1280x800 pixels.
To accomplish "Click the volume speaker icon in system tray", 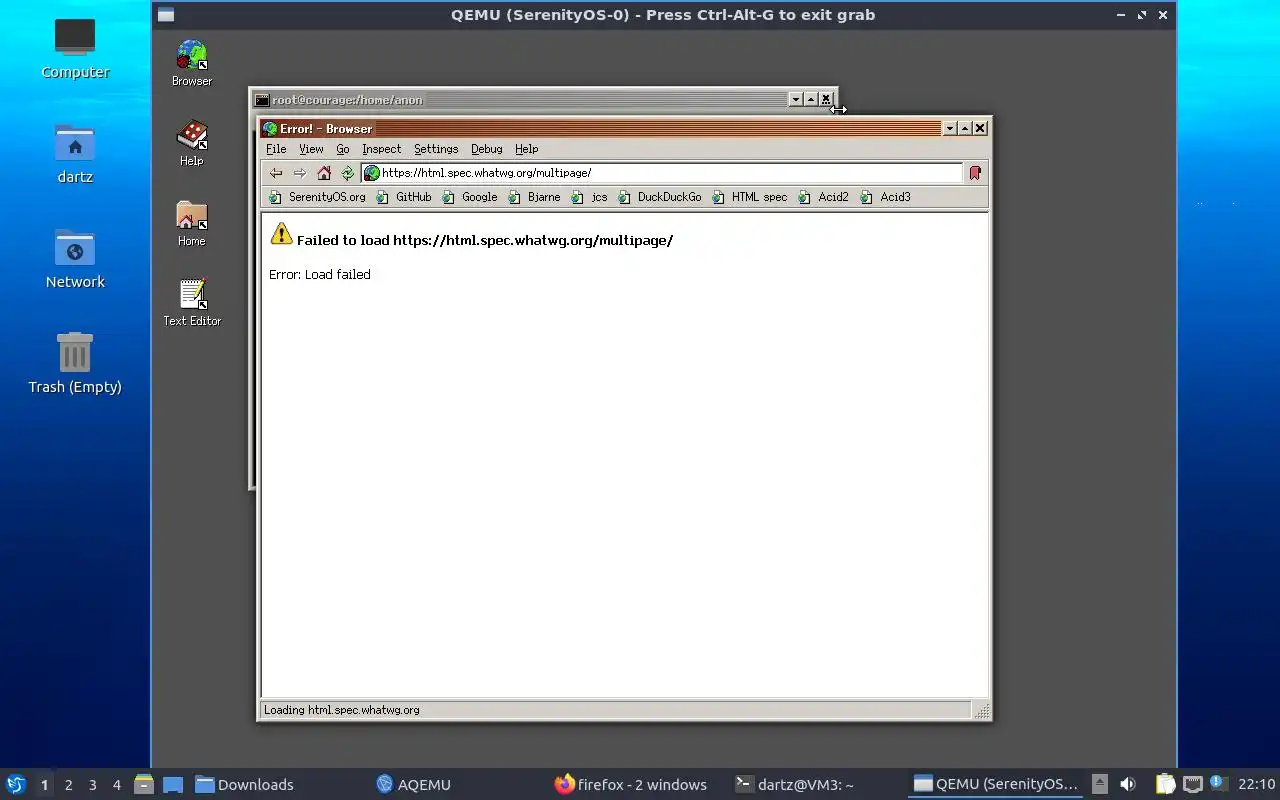I will (1128, 784).
